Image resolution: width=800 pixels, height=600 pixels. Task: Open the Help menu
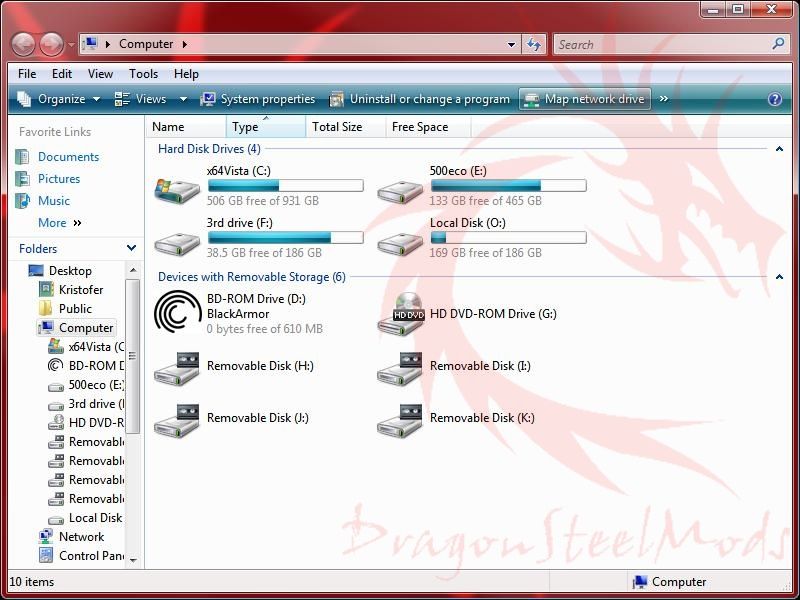[x=186, y=74]
